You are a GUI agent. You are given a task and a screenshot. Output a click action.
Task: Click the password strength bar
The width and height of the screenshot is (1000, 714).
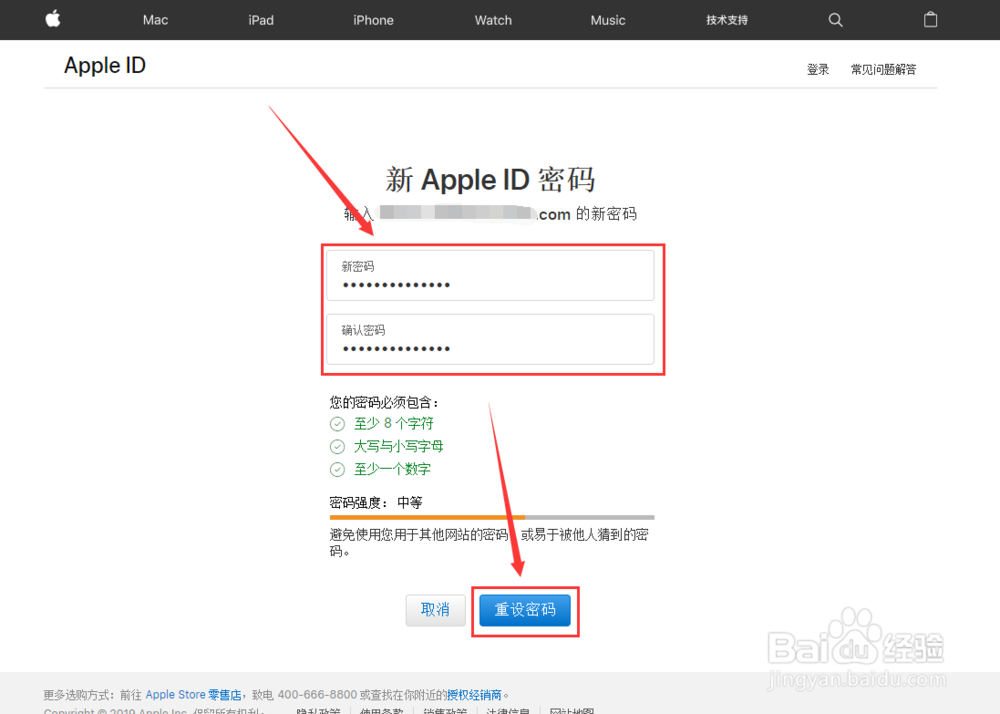tap(492, 517)
